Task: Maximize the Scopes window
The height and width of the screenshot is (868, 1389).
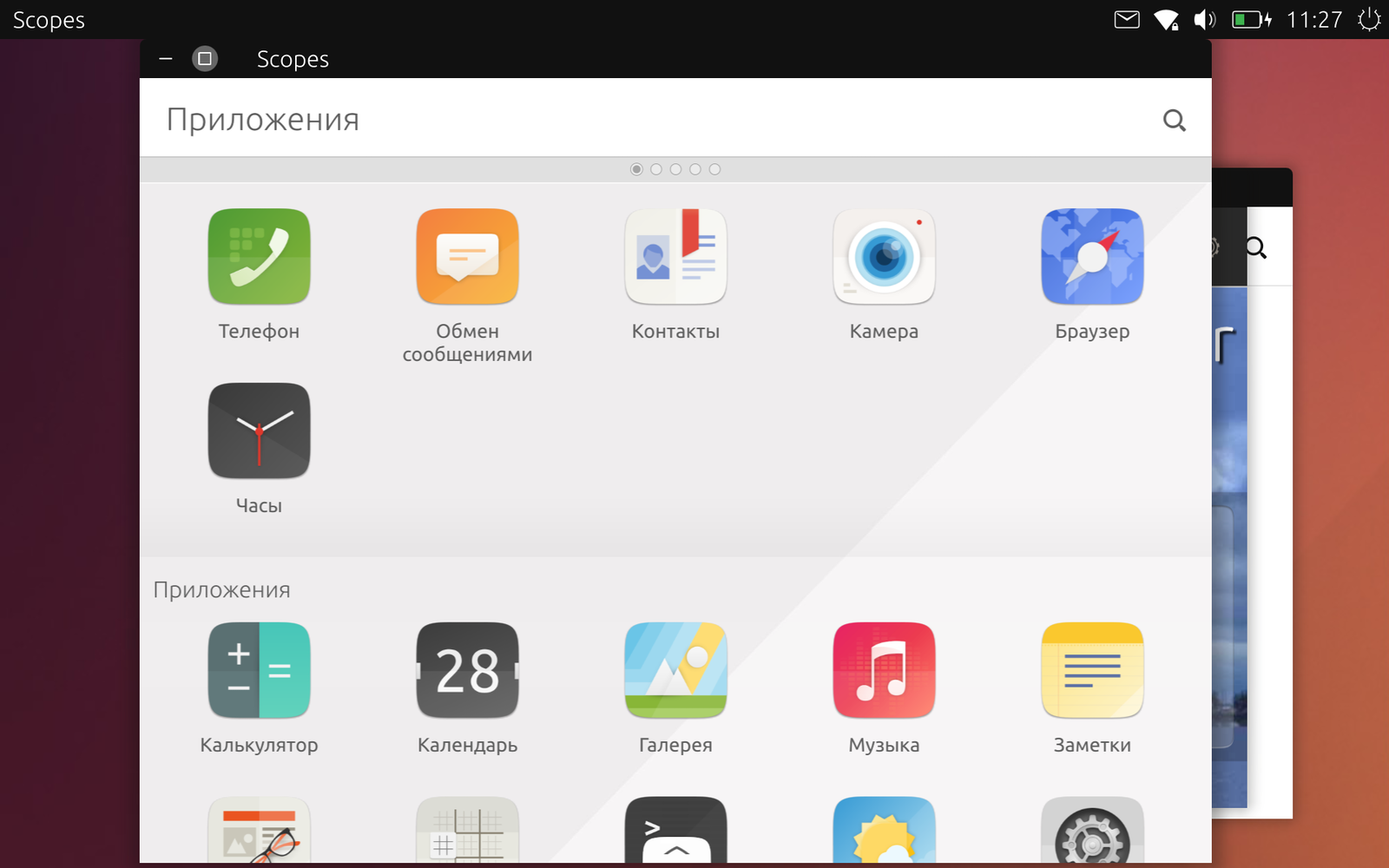Action: coord(205,59)
